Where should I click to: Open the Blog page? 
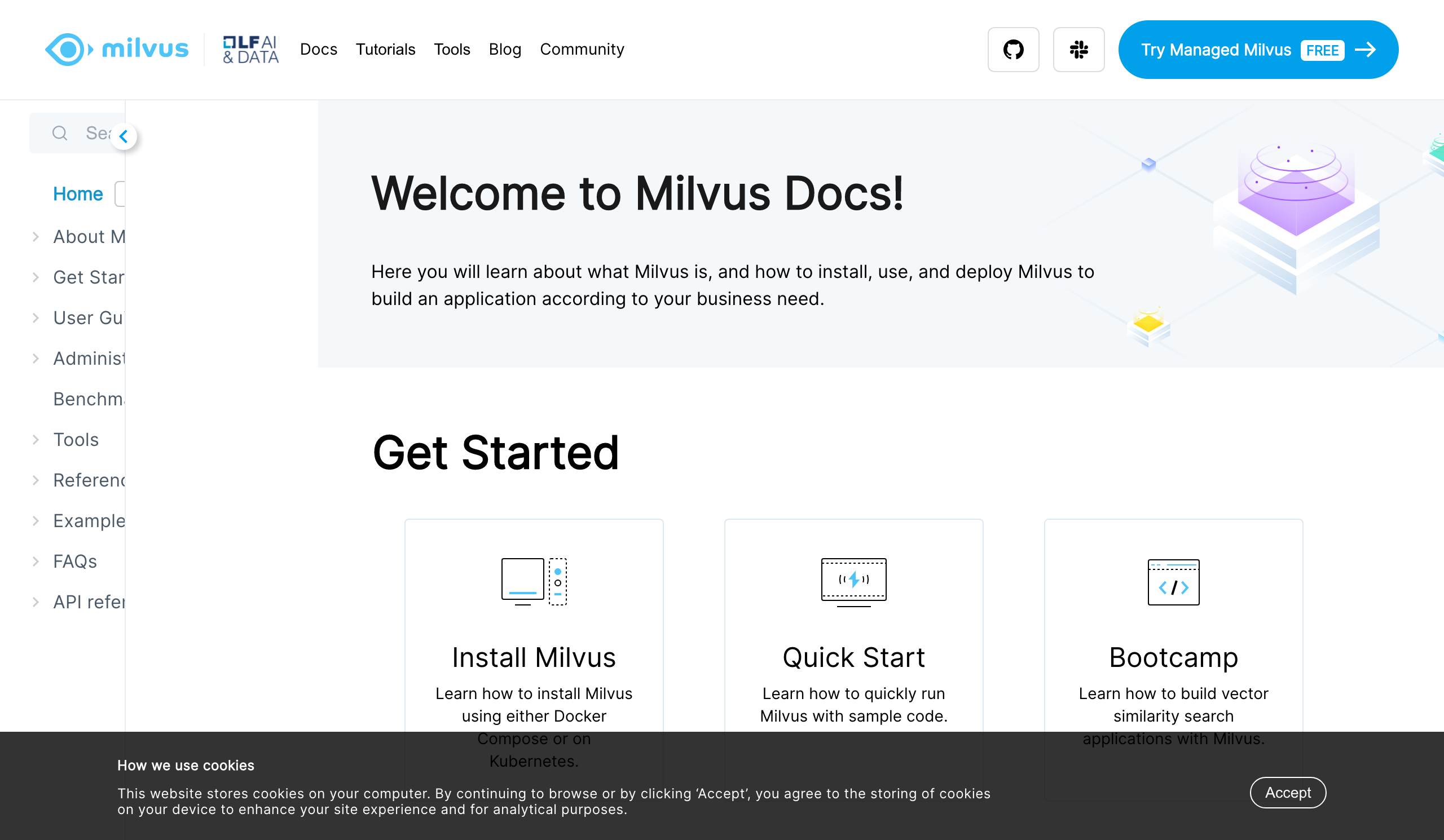pyautogui.click(x=505, y=50)
